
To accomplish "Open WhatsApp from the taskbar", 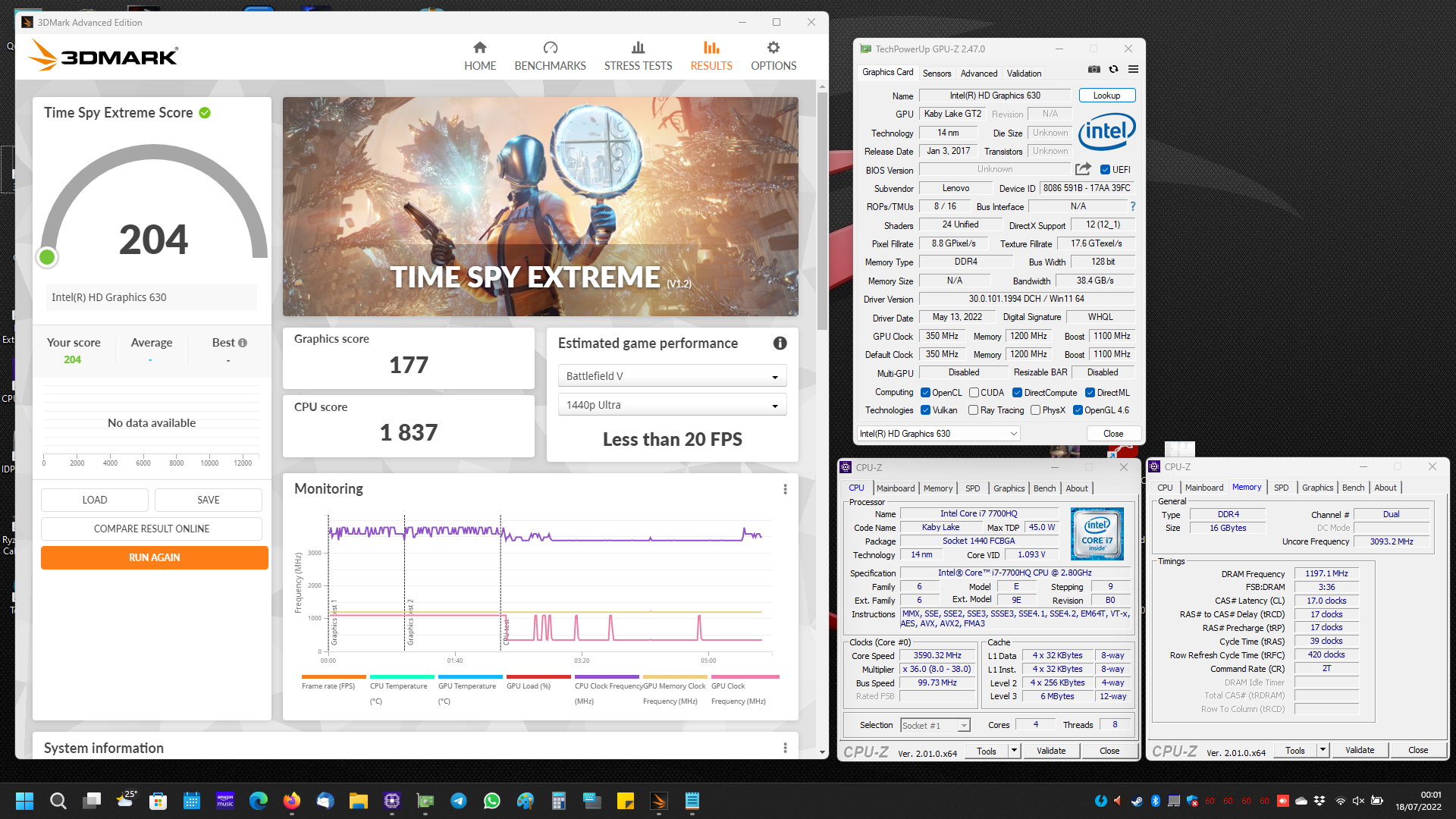I will tap(491, 801).
